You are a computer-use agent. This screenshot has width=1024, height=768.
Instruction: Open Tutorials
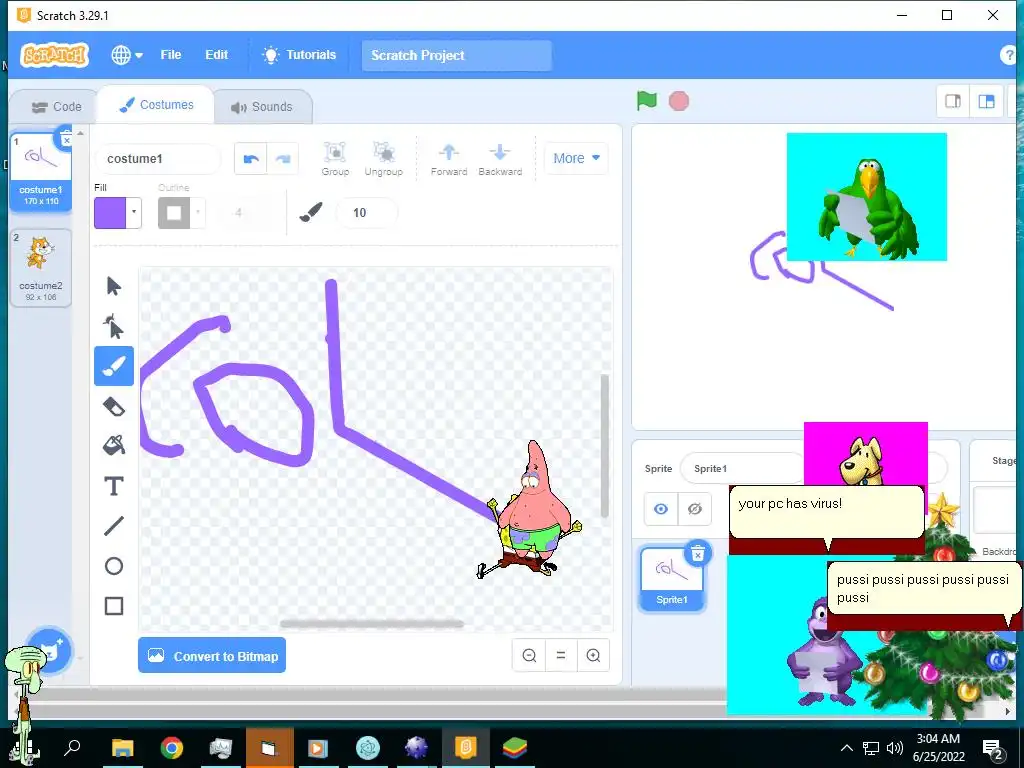[299, 55]
